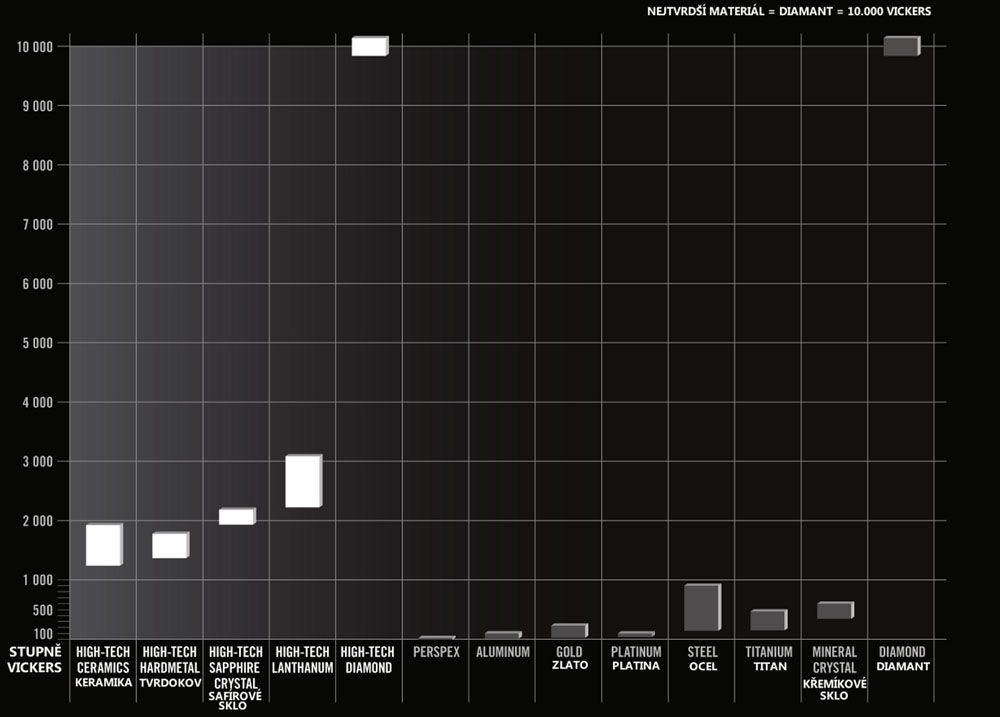The height and width of the screenshot is (717, 1000).
Task: Select the Mineral Crystal bar
Action: tap(835, 610)
